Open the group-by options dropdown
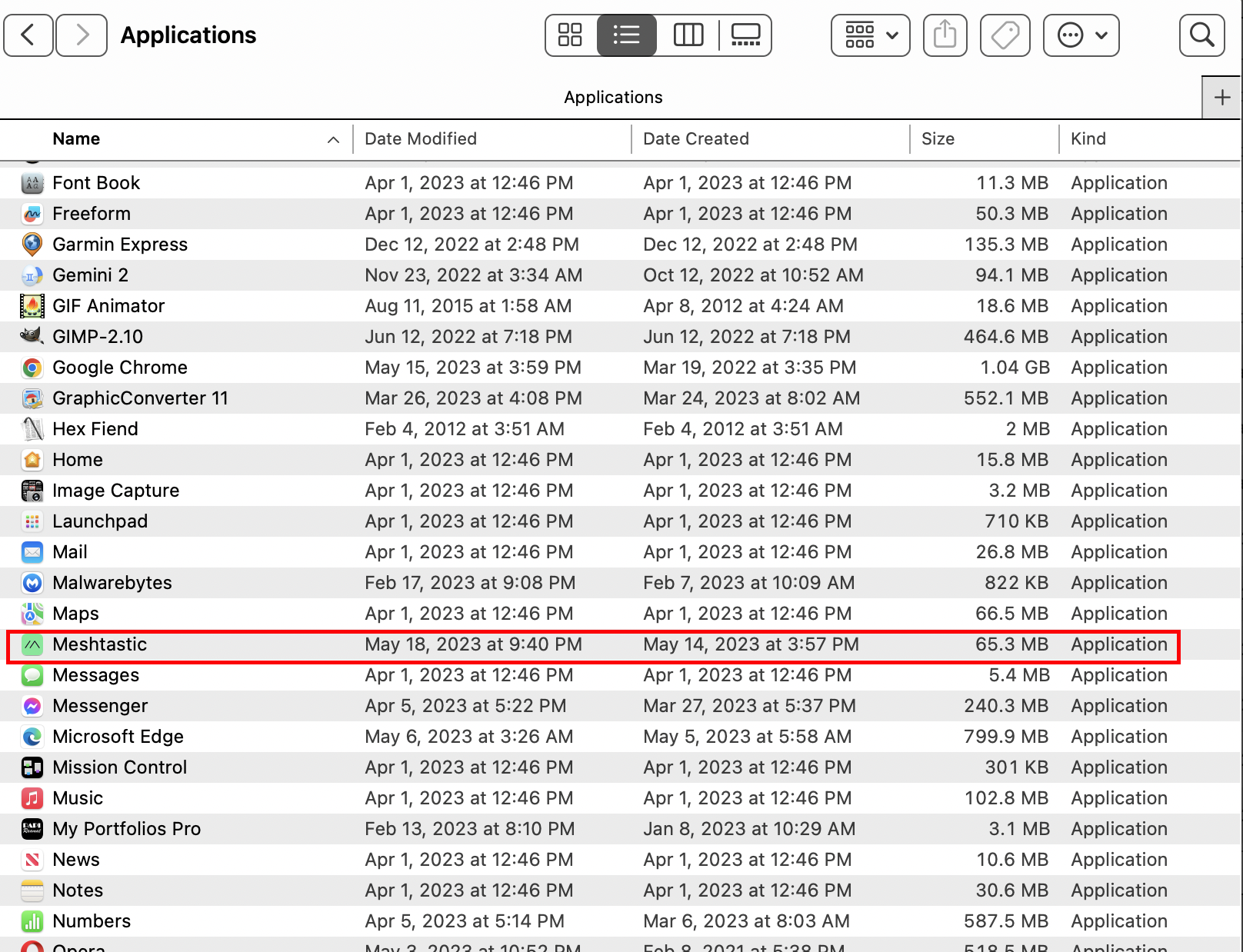 (x=871, y=35)
